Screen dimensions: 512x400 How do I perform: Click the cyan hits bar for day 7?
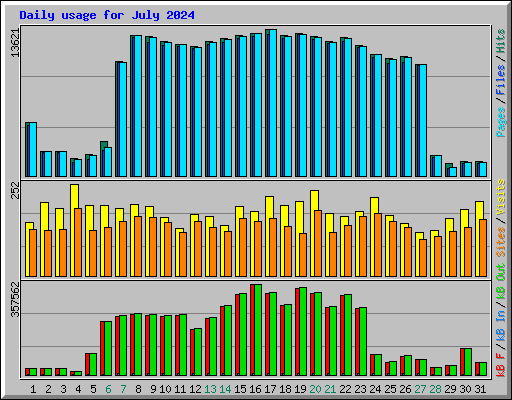click(123, 119)
